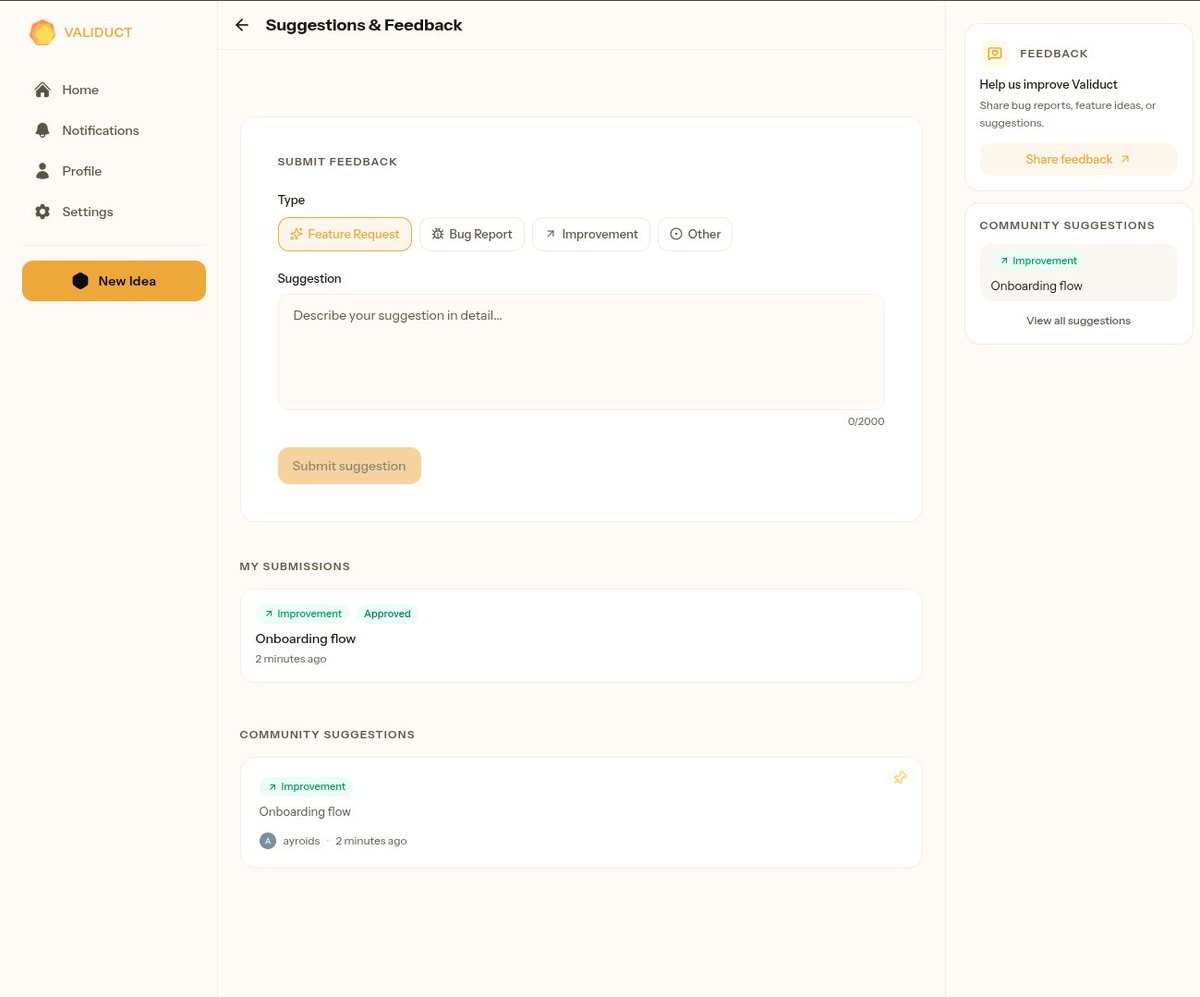
Task: Click the Validuct logo icon
Action: coord(42,32)
